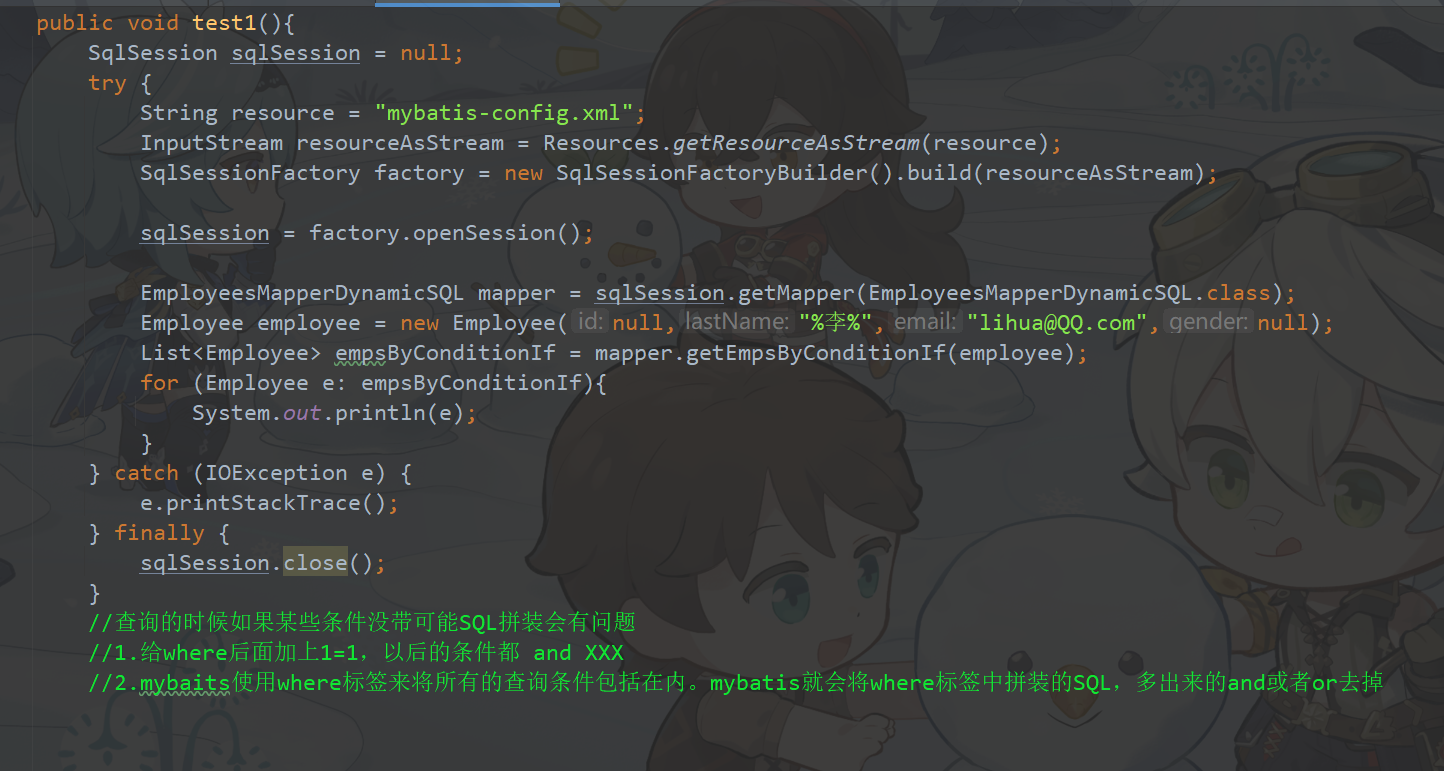Image resolution: width=1444 pixels, height=771 pixels.
Task: Click the mybaits typo in the last comment
Action: (185, 683)
